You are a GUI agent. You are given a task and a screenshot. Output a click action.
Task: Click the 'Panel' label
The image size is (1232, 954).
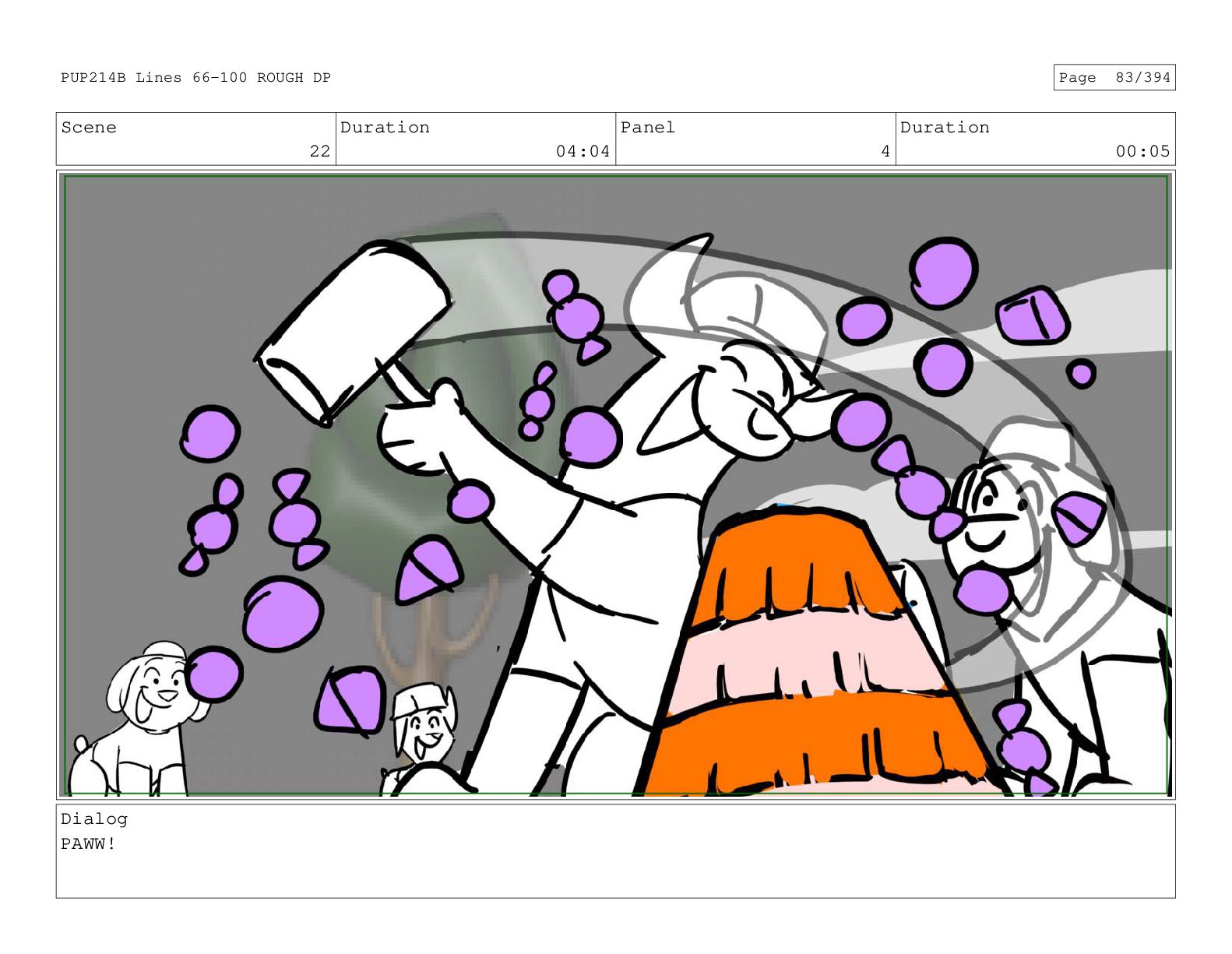click(x=648, y=128)
